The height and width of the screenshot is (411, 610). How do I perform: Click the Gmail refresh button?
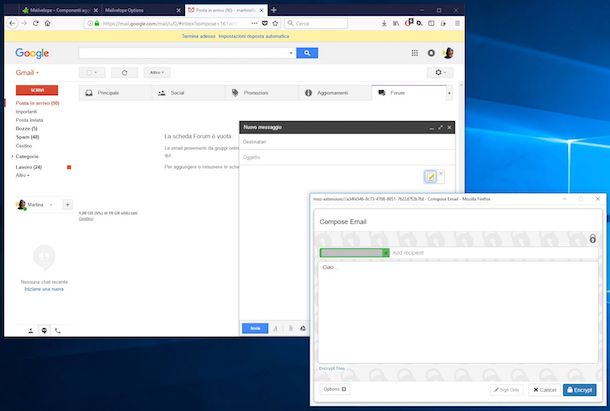124,73
